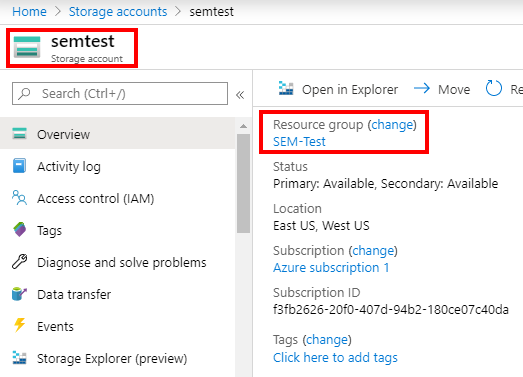Click the sidebar scrollbar thumb
The image size is (523, 377).
243,183
